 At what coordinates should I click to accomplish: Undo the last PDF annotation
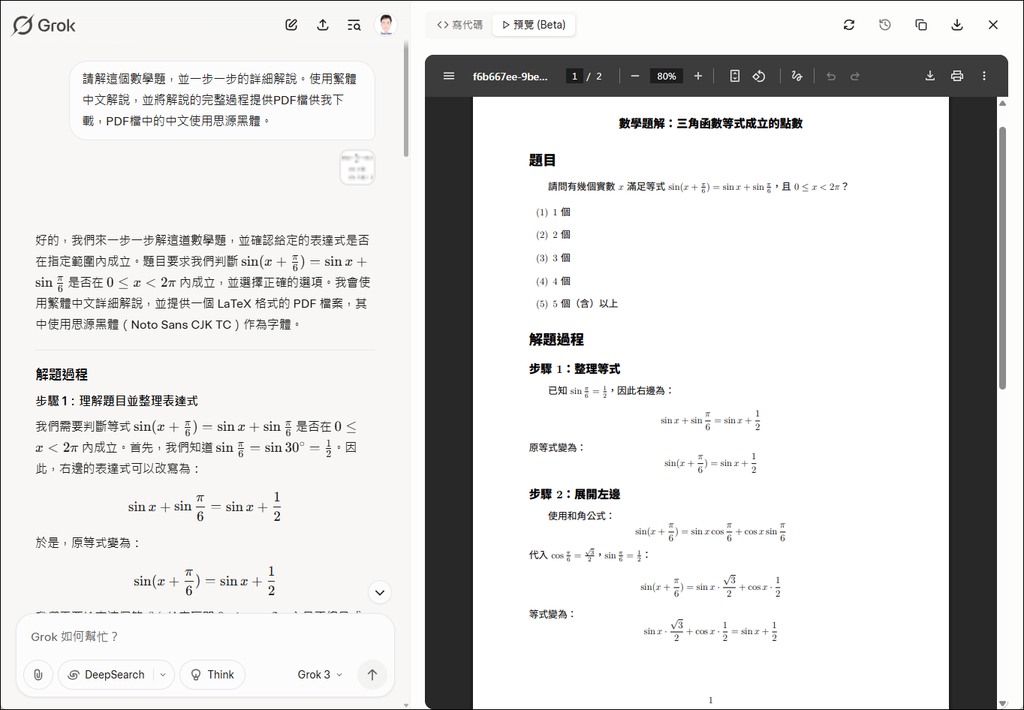831,76
